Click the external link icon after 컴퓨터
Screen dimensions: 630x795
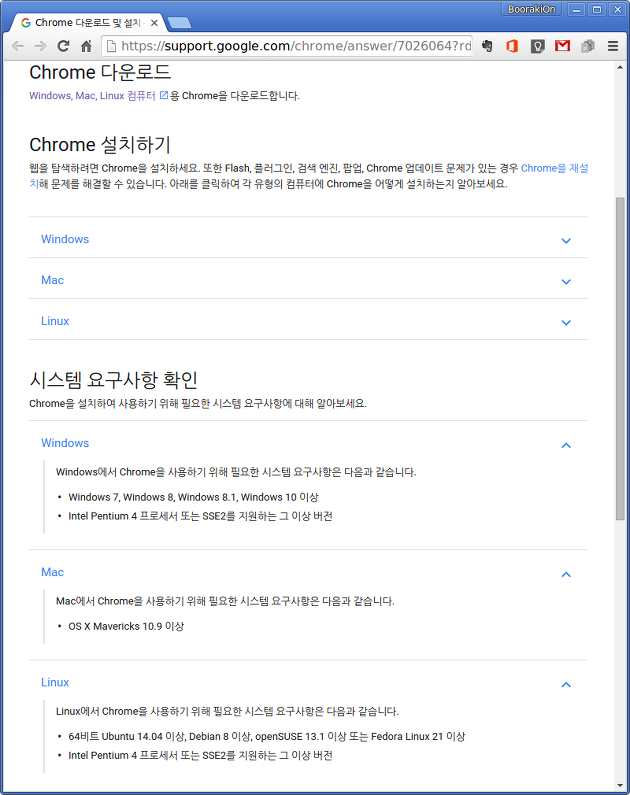point(164,95)
